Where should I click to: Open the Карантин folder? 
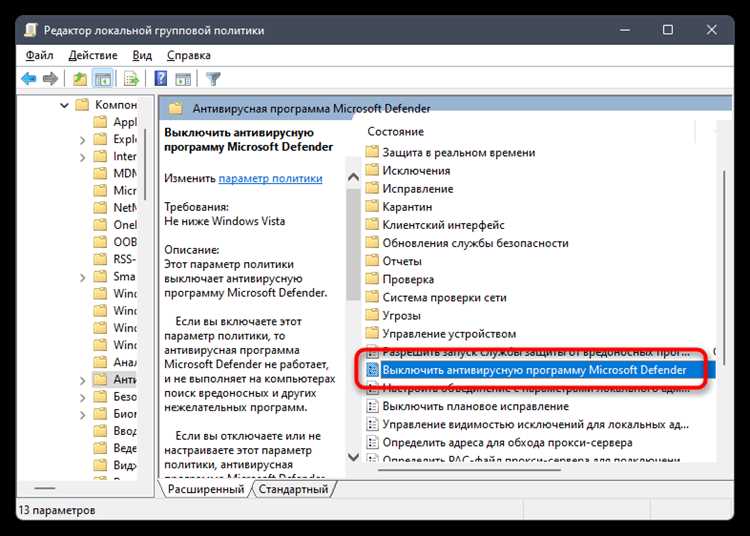coord(398,207)
